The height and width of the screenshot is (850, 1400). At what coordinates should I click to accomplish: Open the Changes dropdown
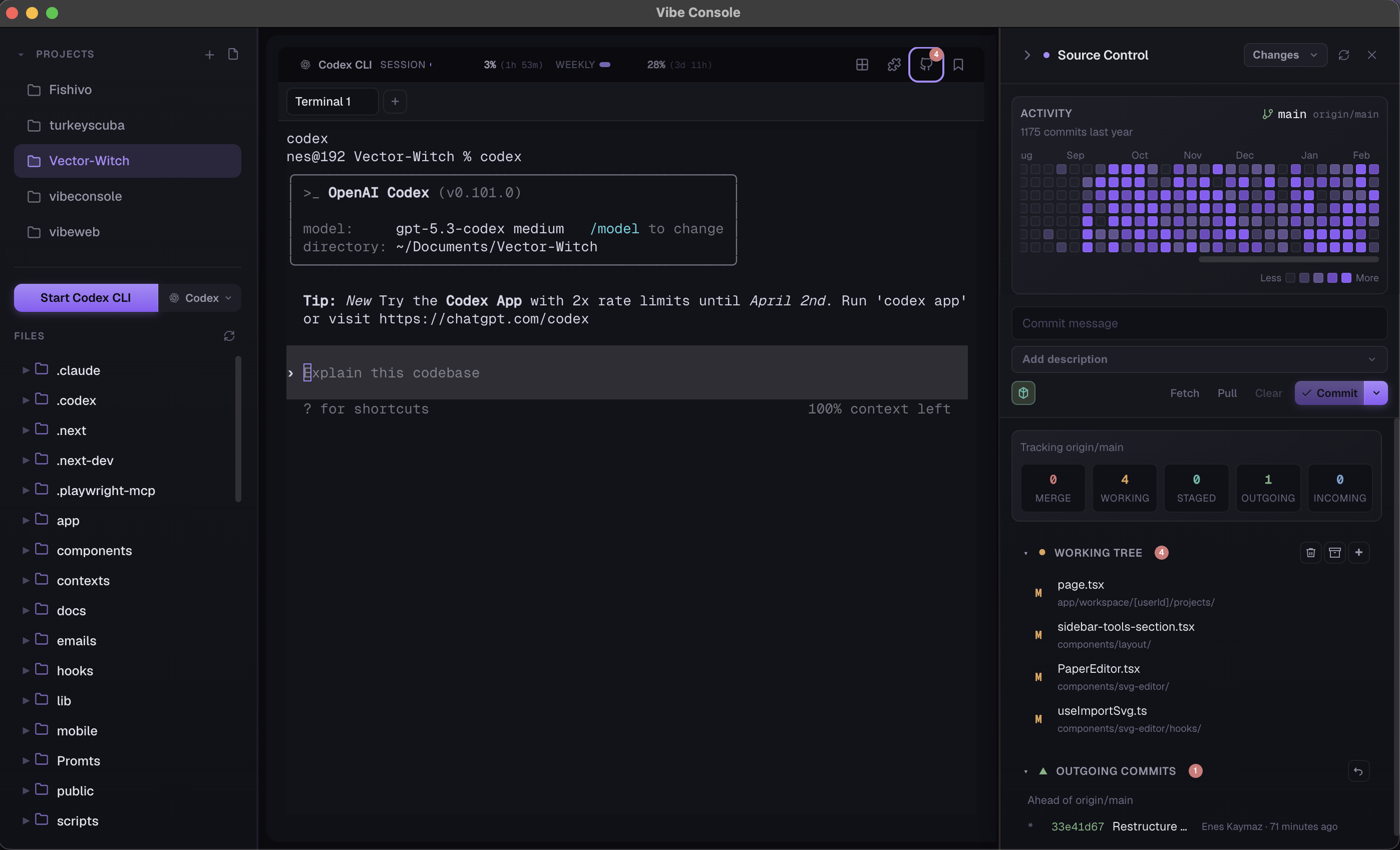pyautogui.click(x=1285, y=55)
